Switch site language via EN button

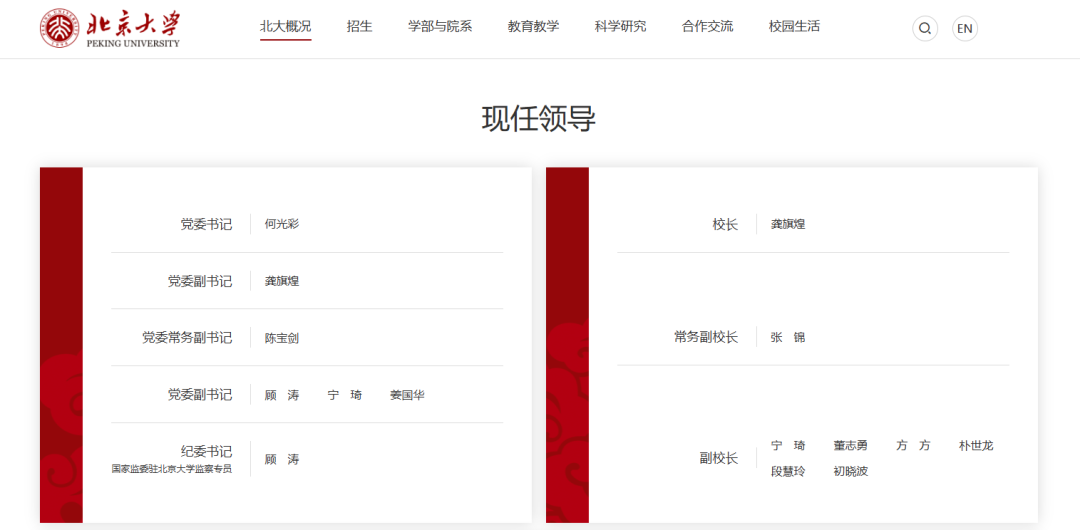click(x=965, y=28)
